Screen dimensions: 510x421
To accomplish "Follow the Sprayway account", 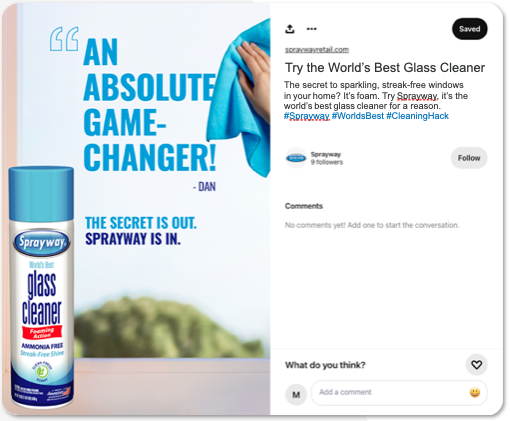I will pos(469,158).
